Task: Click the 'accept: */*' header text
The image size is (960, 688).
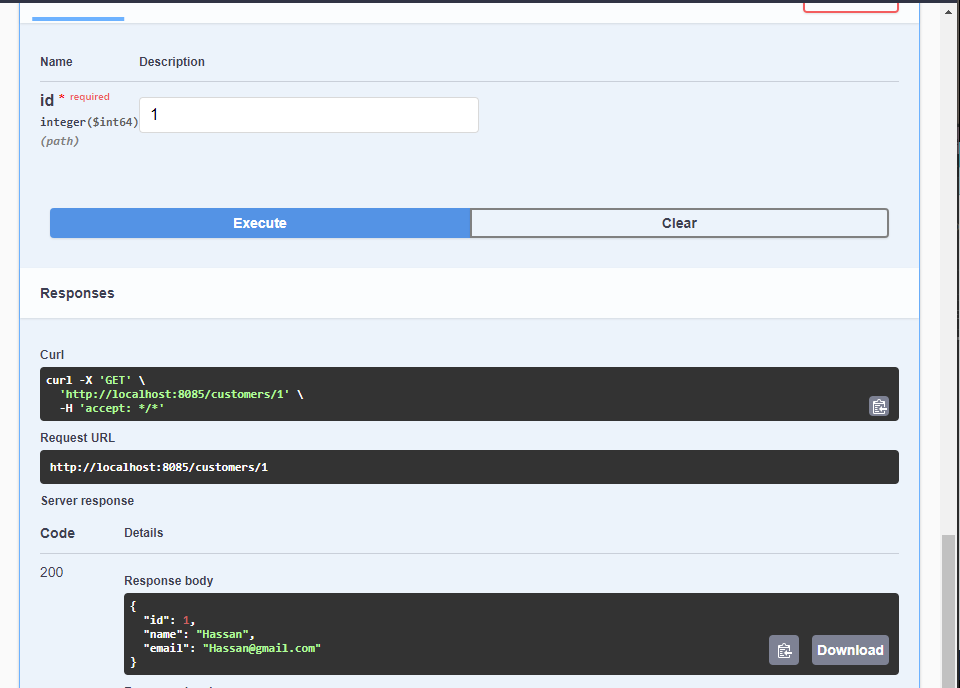Action: pyautogui.click(x=122, y=408)
